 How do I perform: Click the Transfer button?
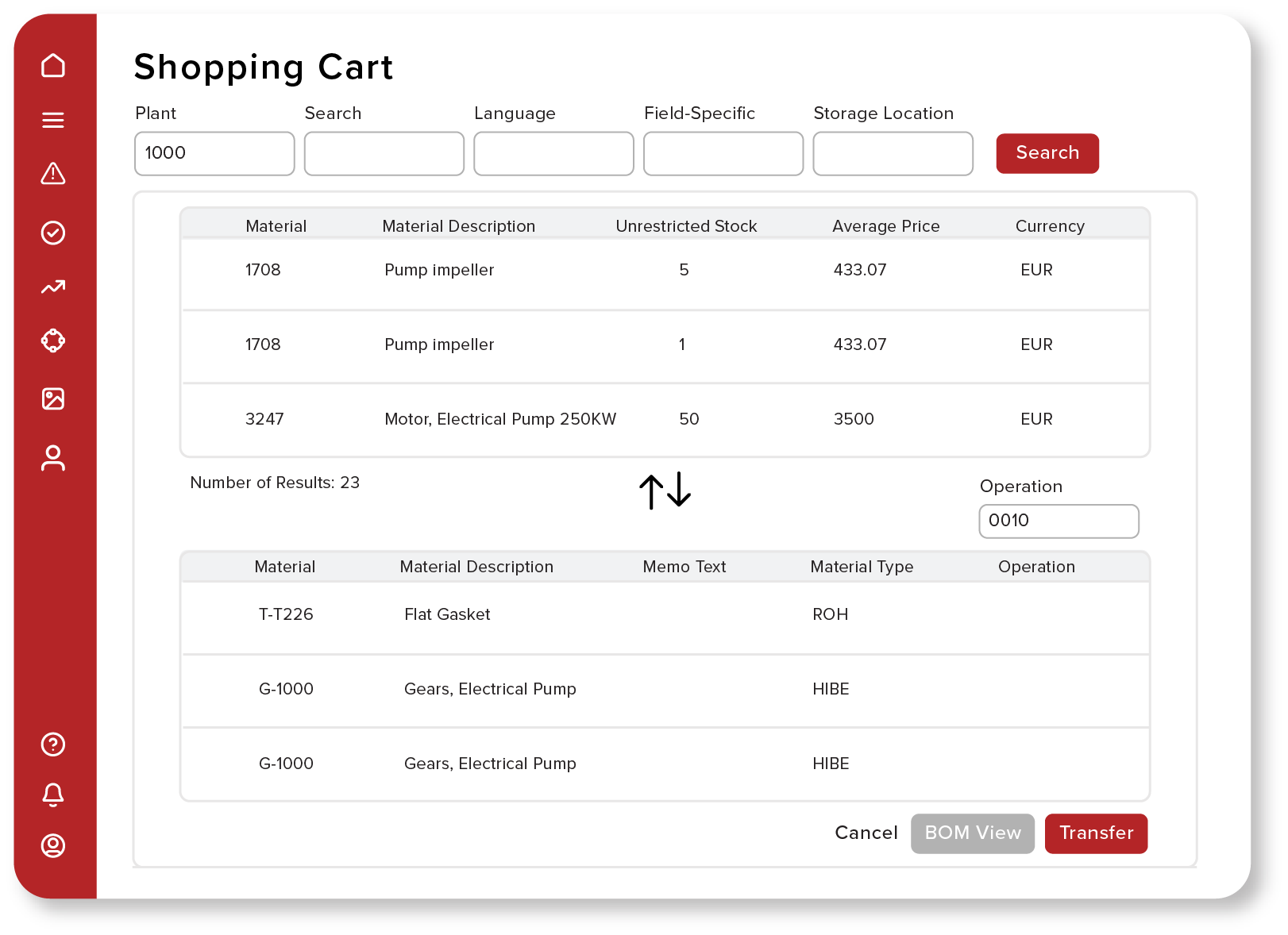tap(1096, 833)
